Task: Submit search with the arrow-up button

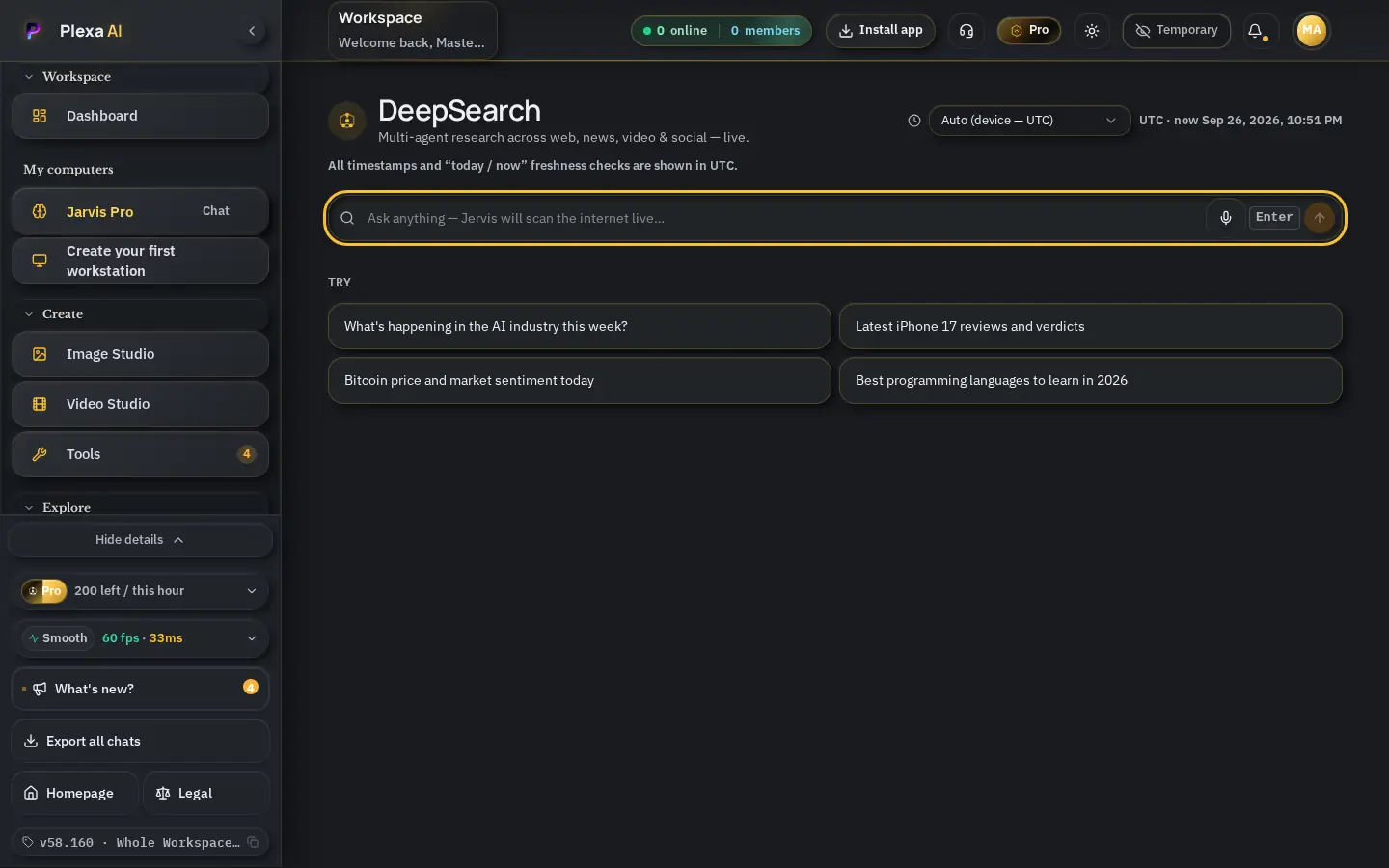Action: 1320,218
